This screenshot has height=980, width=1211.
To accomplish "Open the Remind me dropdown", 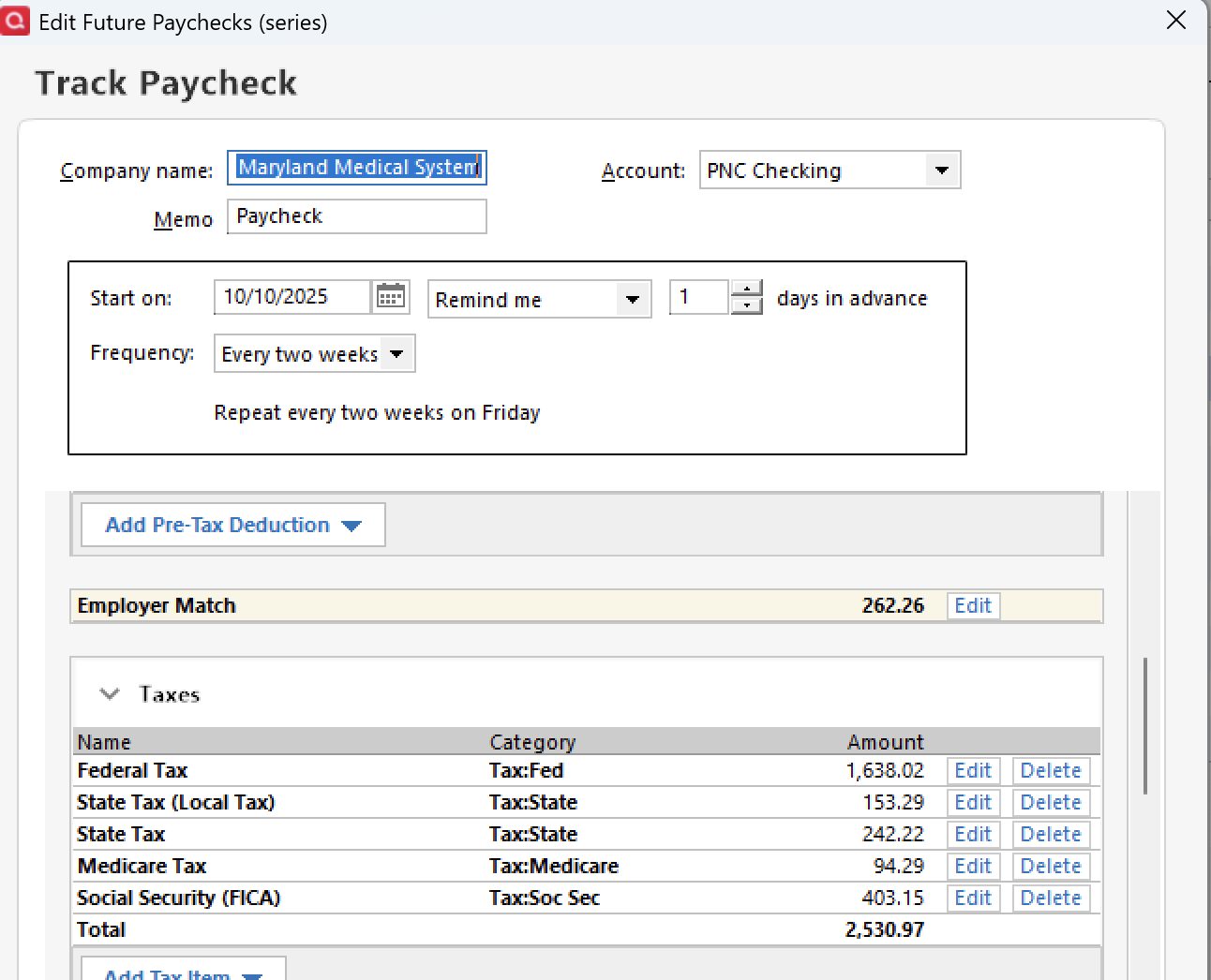I will pos(633,300).
